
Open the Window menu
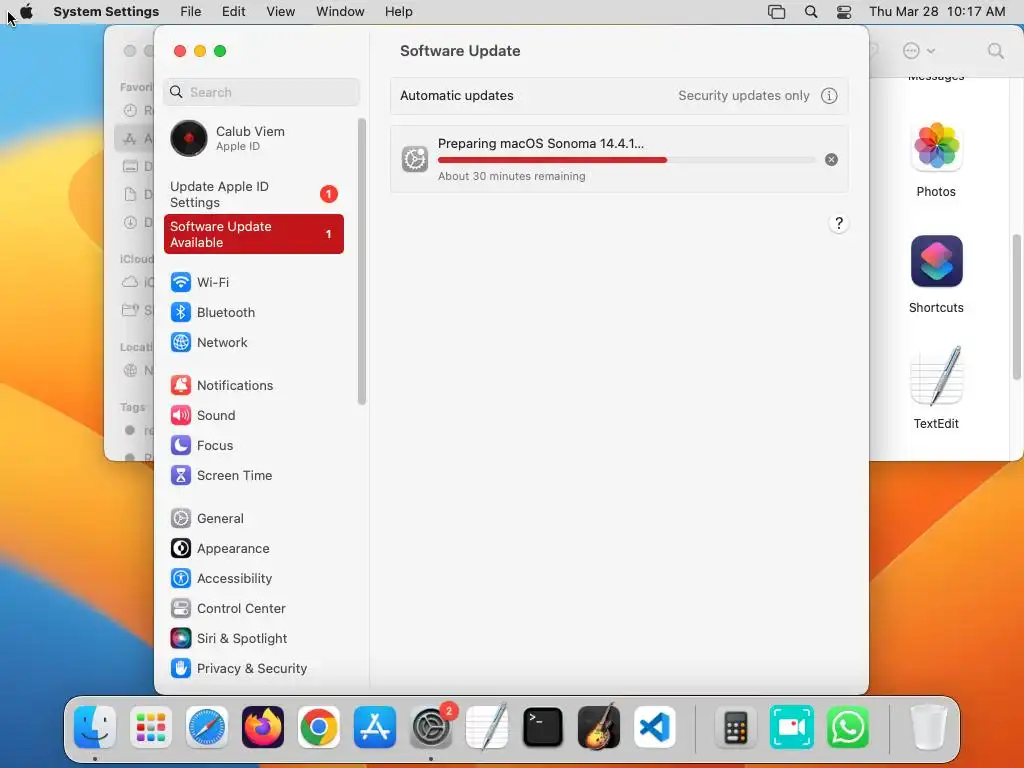tap(340, 11)
